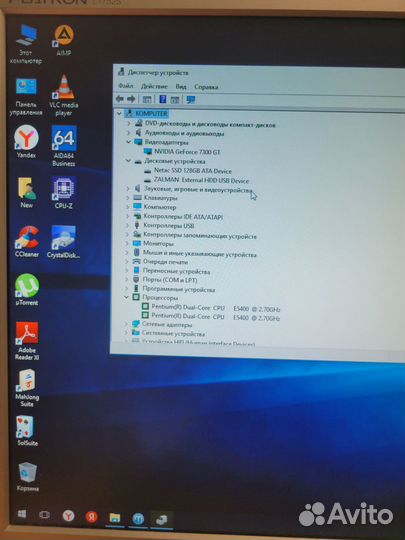Click the monitor scan hardware toolbar icon
Screen dimensions: 405x540
pos(190,100)
